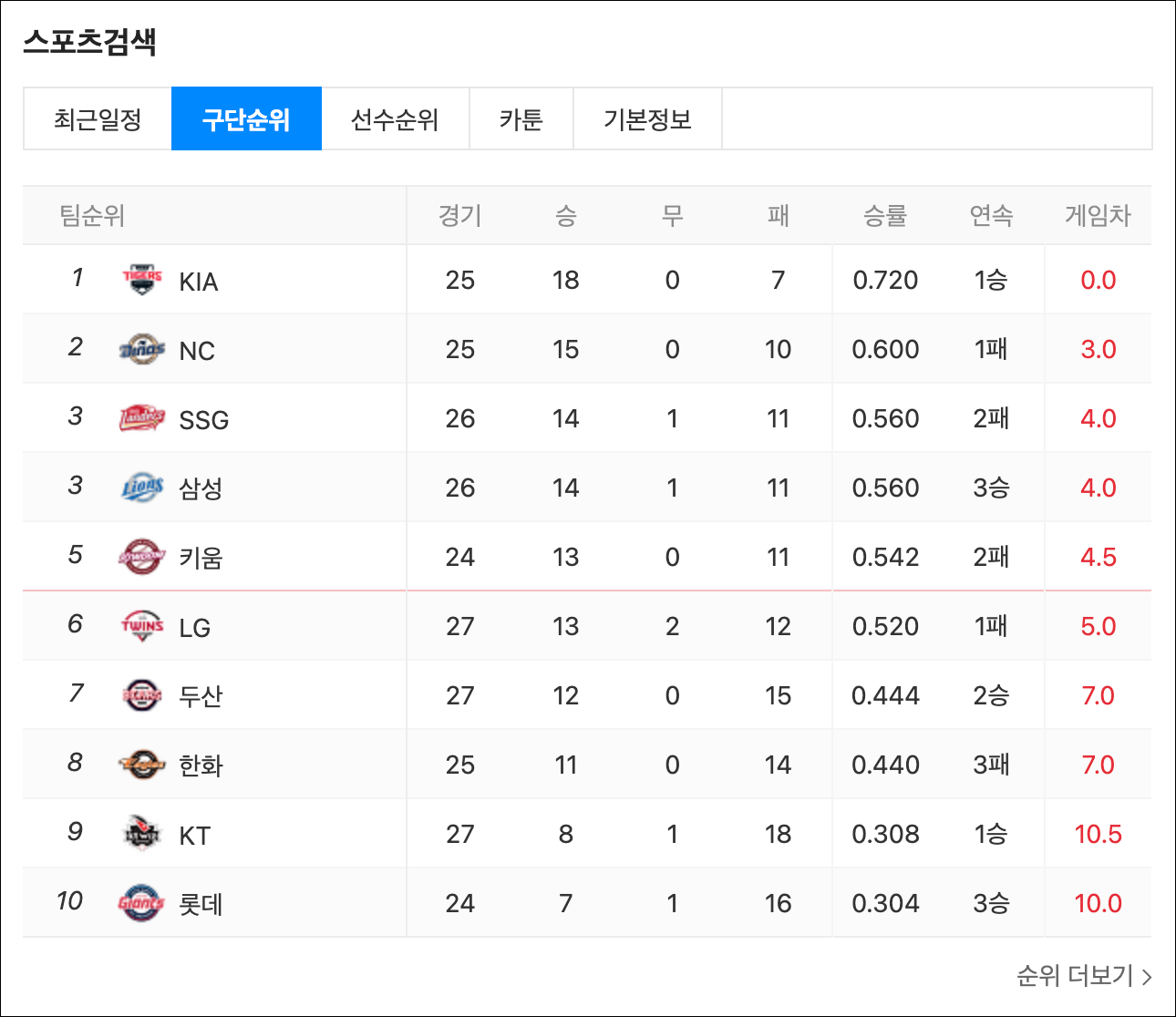Select the SSG team name
This screenshot has height=1017, width=1176.
[204, 420]
